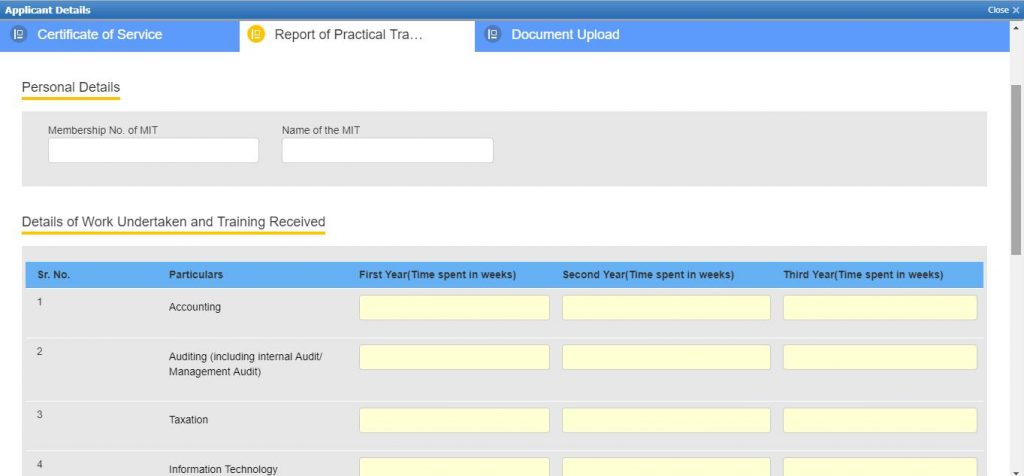Screen dimensions: 1024x476
Task: Click the Membership No. of MIT field
Action: [x=153, y=151]
